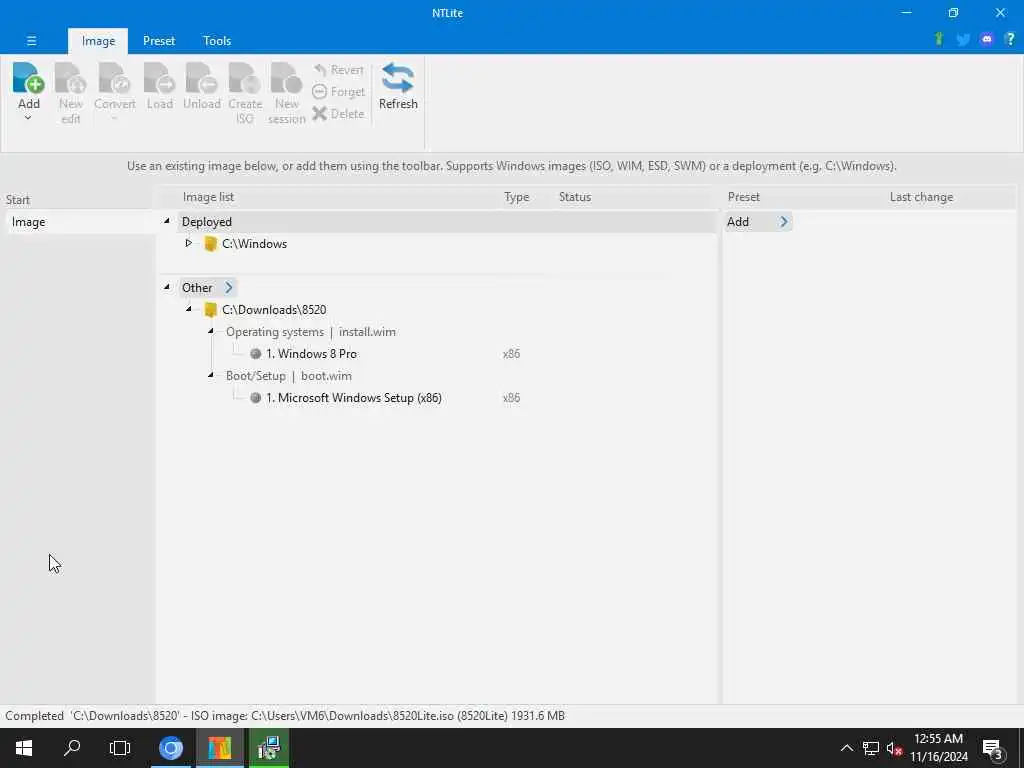
Task: Switch to the Image ribbon tab
Action: [x=98, y=40]
